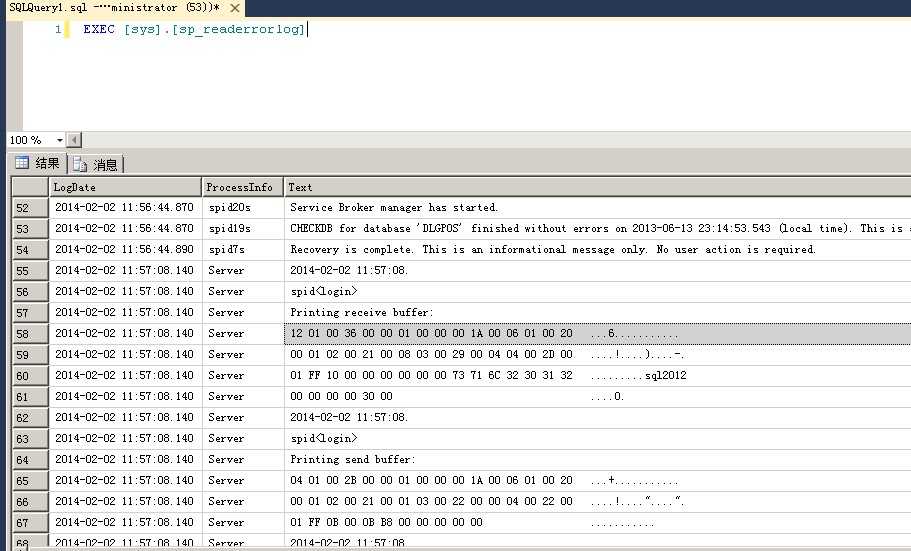The height and width of the screenshot is (551, 911).
Task: Click the spid19s ProcessInfo cell
Action: (x=242, y=228)
